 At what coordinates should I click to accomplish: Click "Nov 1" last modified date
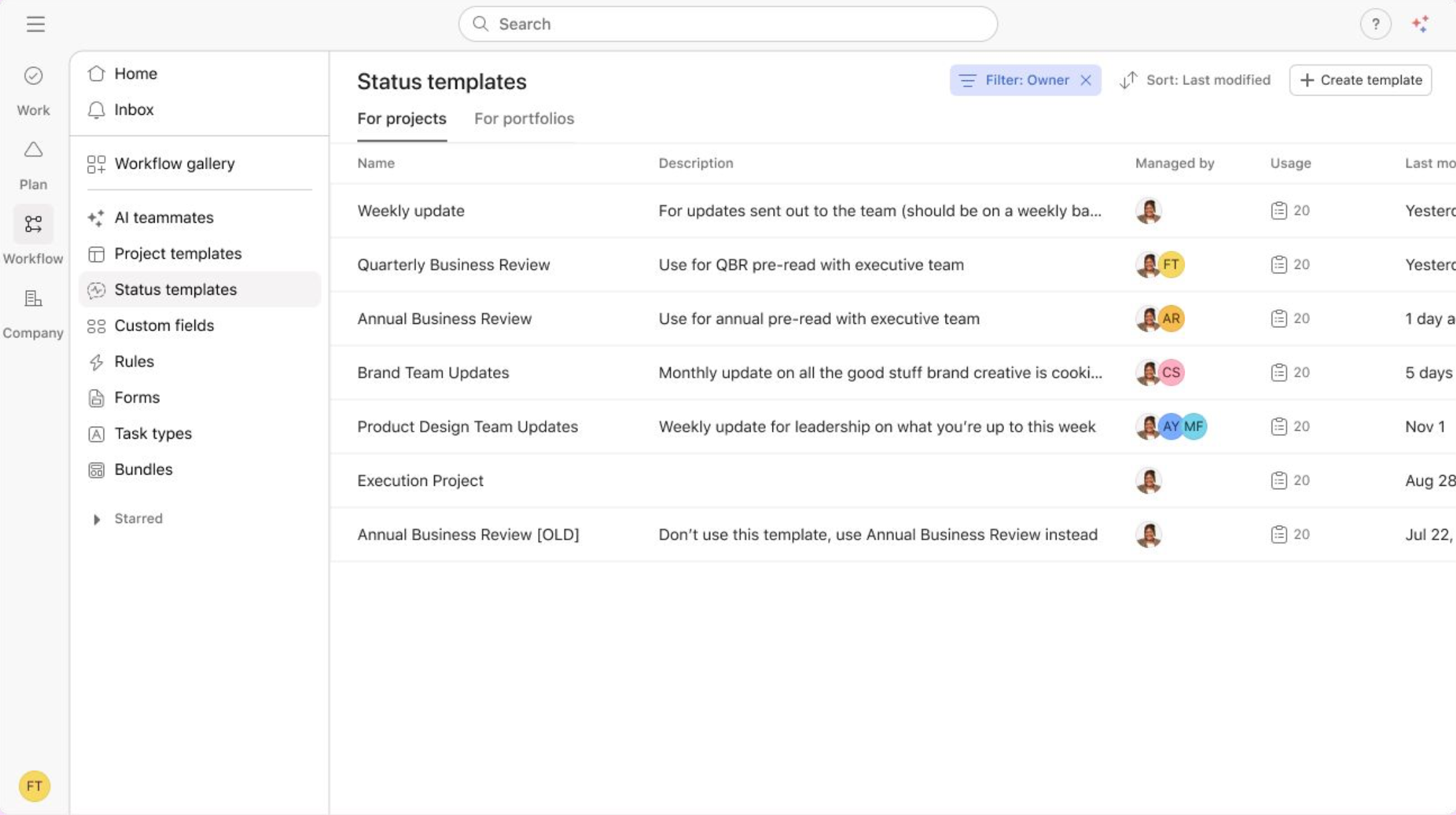(x=1425, y=426)
